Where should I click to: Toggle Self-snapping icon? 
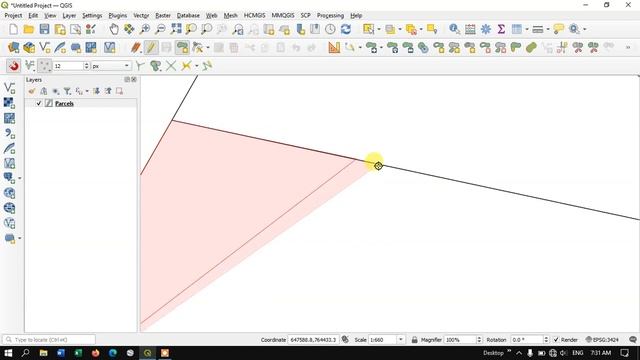point(207,66)
